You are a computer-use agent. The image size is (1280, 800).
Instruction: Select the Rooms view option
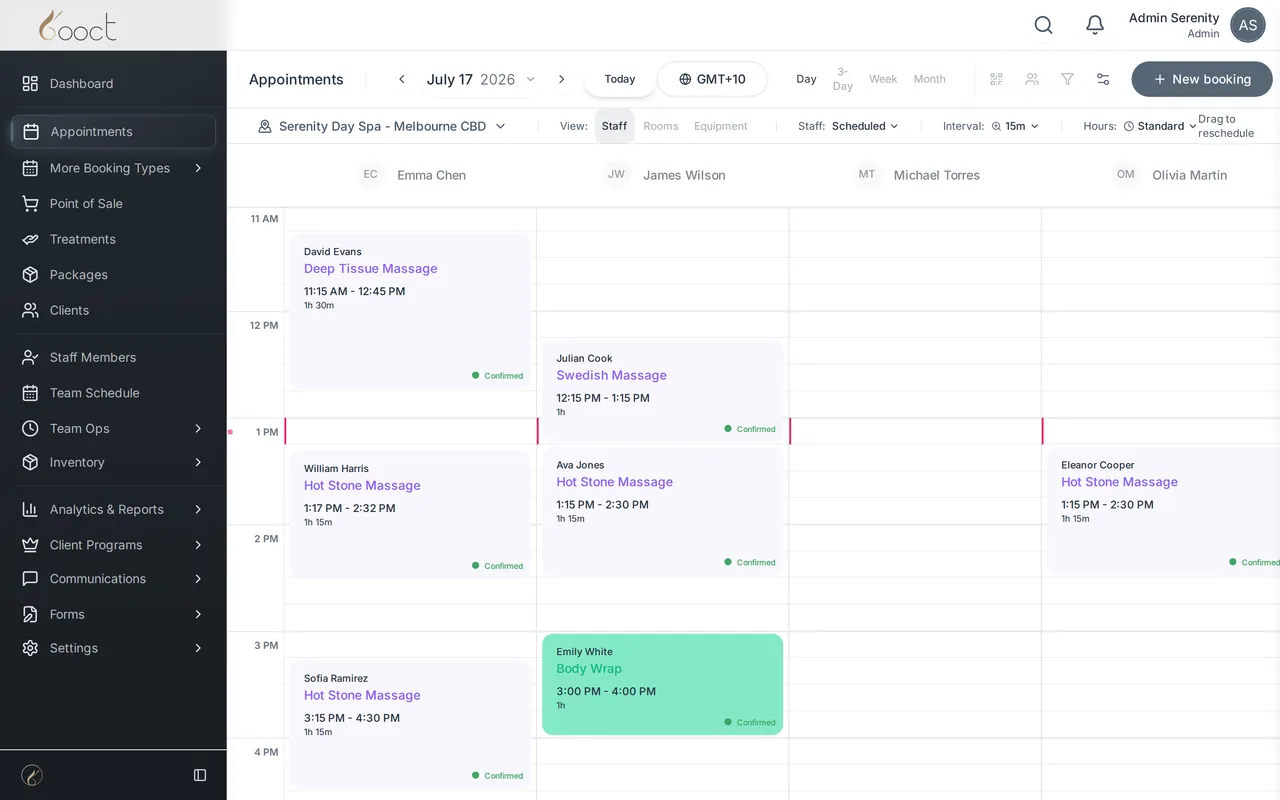660,126
